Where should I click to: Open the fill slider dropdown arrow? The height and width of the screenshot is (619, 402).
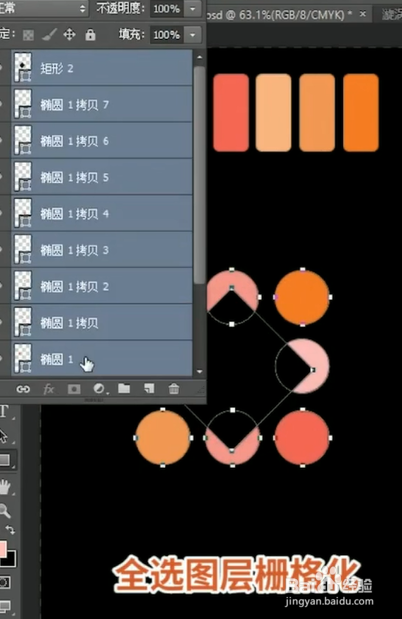pos(193,35)
